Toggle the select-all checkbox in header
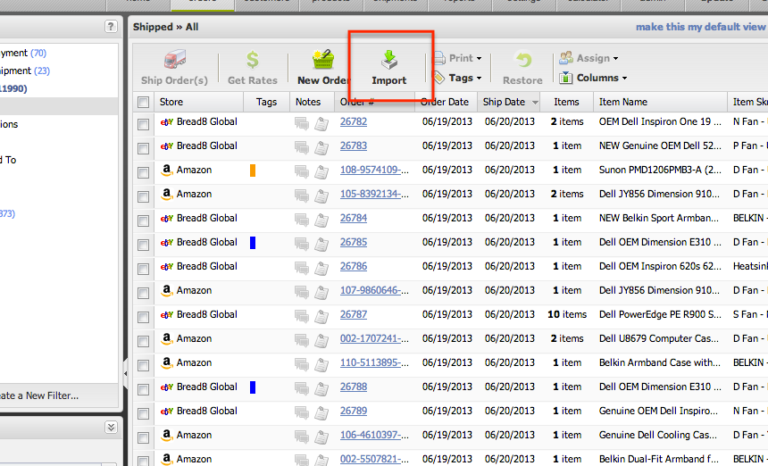This screenshot has width=768, height=466. coord(143,102)
